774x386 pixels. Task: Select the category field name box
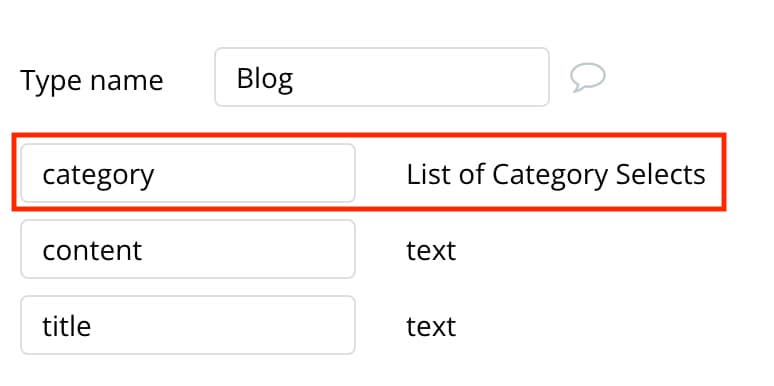pyautogui.click(x=188, y=173)
